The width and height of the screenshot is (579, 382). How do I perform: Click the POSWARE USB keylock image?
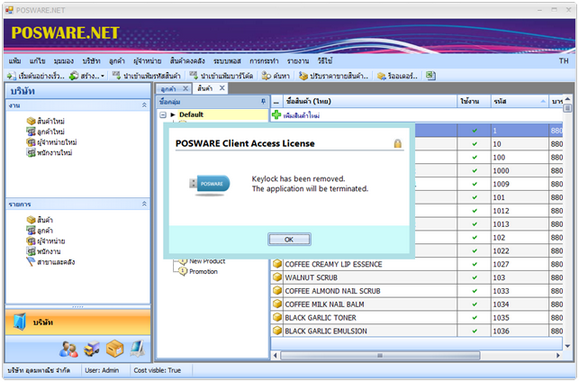(210, 185)
